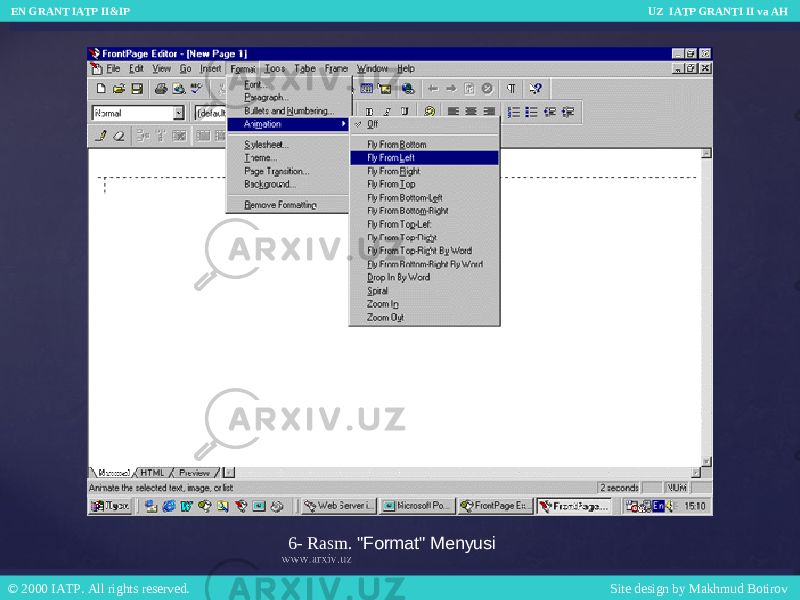Open the File menu

[x=113, y=68]
